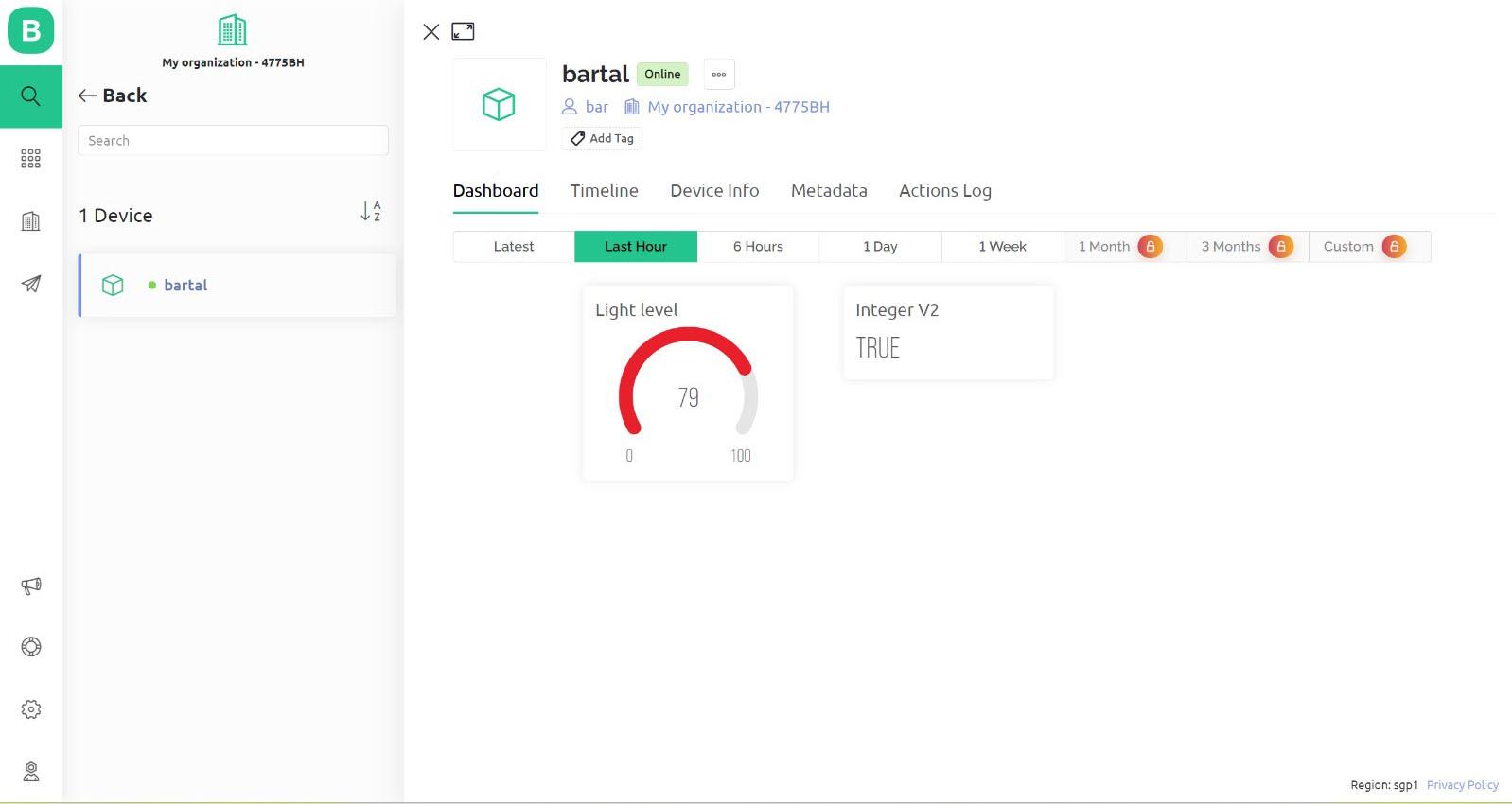Select the Latest time range
1512x804 pixels.
point(514,247)
